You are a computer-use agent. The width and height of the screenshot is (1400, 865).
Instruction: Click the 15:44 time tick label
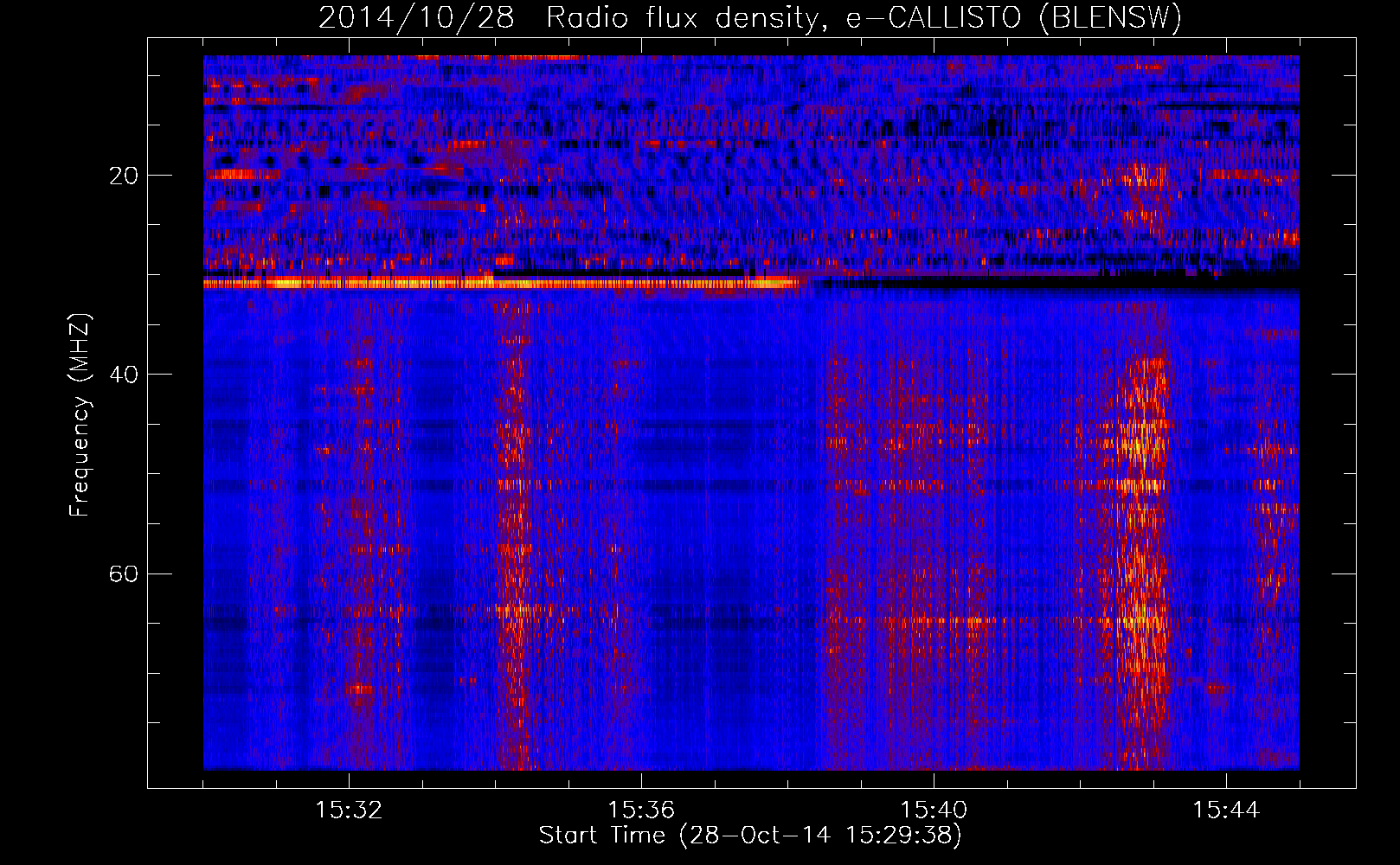[1226, 810]
